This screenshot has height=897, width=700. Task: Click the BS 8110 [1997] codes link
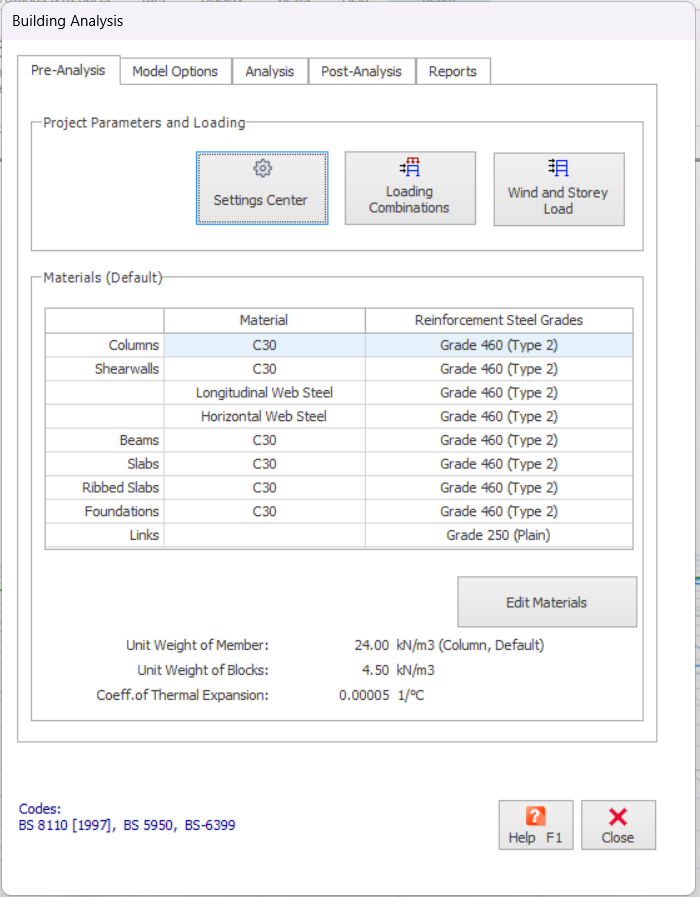[65, 825]
